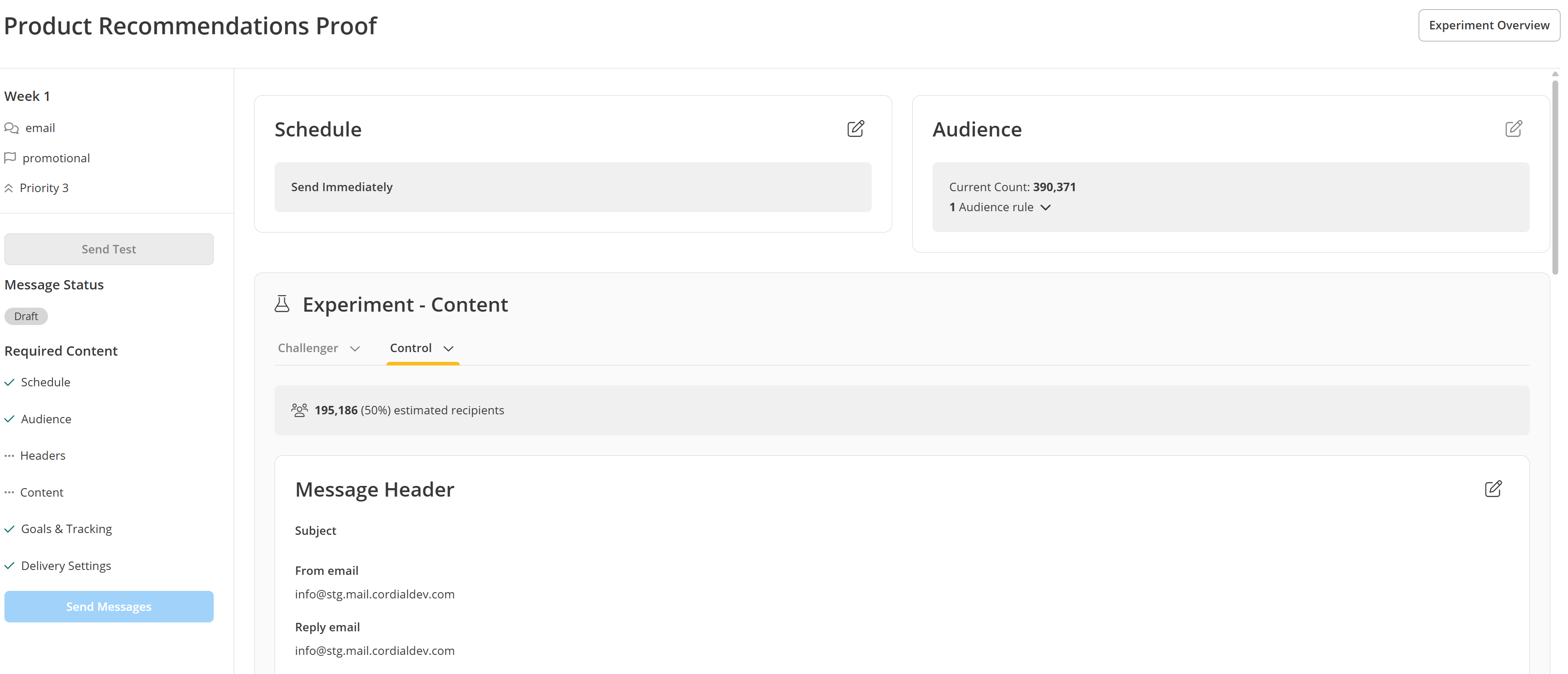Viewport: 1568px width, 674px height.
Task: Click the Goals & Tracking checkmark icon
Action: [x=9, y=529]
